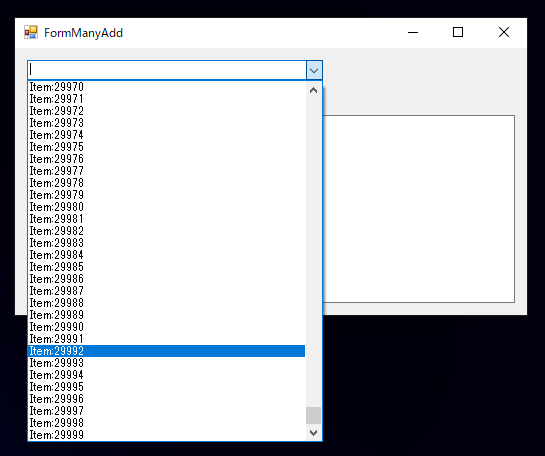The width and height of the screenshot is (545, 456).
Task: Choose Item:29984 option
Action: click(x=166, y=255)
